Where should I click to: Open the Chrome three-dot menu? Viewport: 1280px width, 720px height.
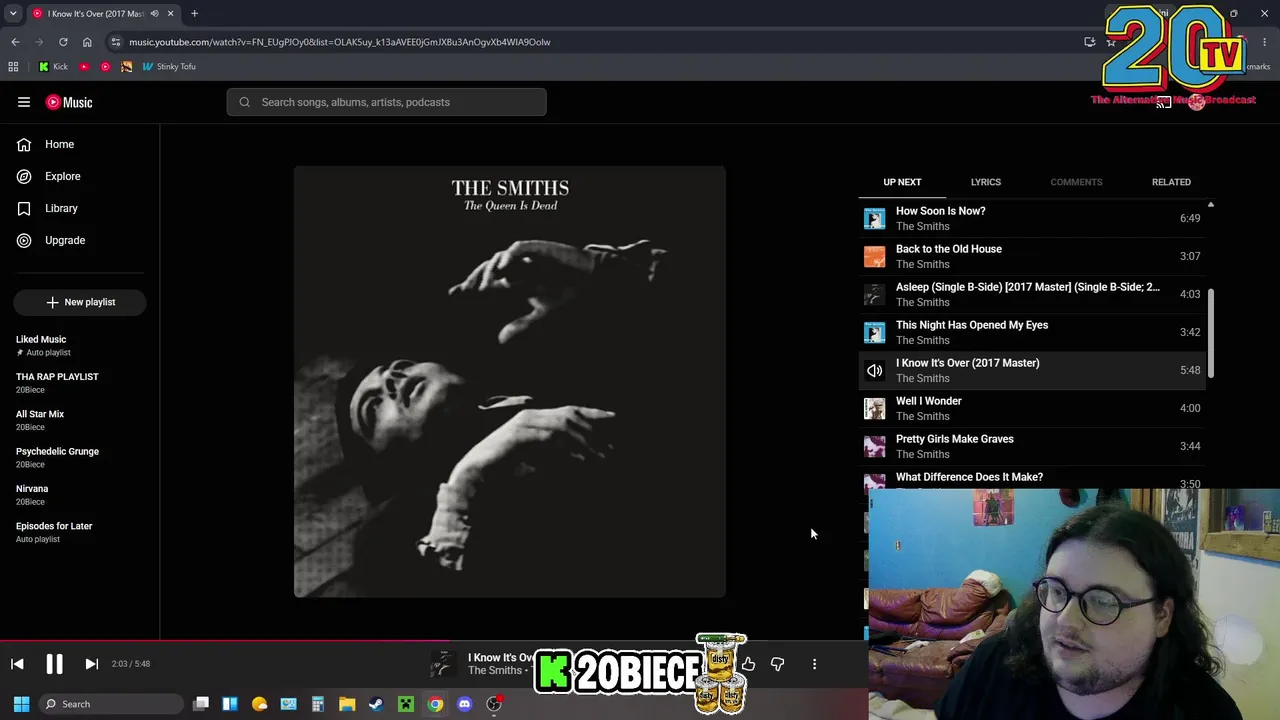pos(1266,42)
